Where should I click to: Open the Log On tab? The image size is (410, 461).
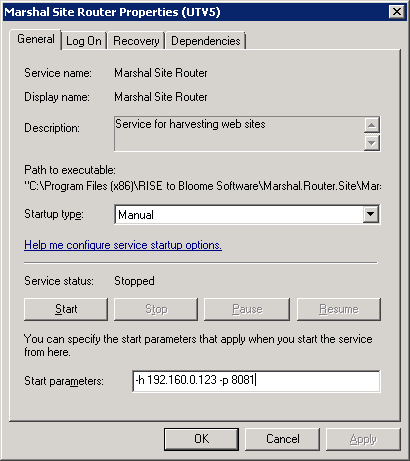click(84, 41)
